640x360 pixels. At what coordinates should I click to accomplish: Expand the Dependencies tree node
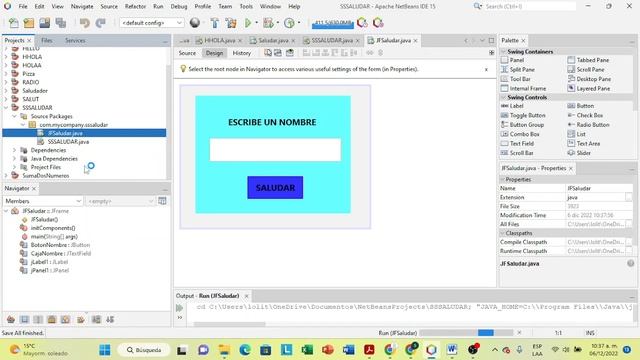pos(14,150)
